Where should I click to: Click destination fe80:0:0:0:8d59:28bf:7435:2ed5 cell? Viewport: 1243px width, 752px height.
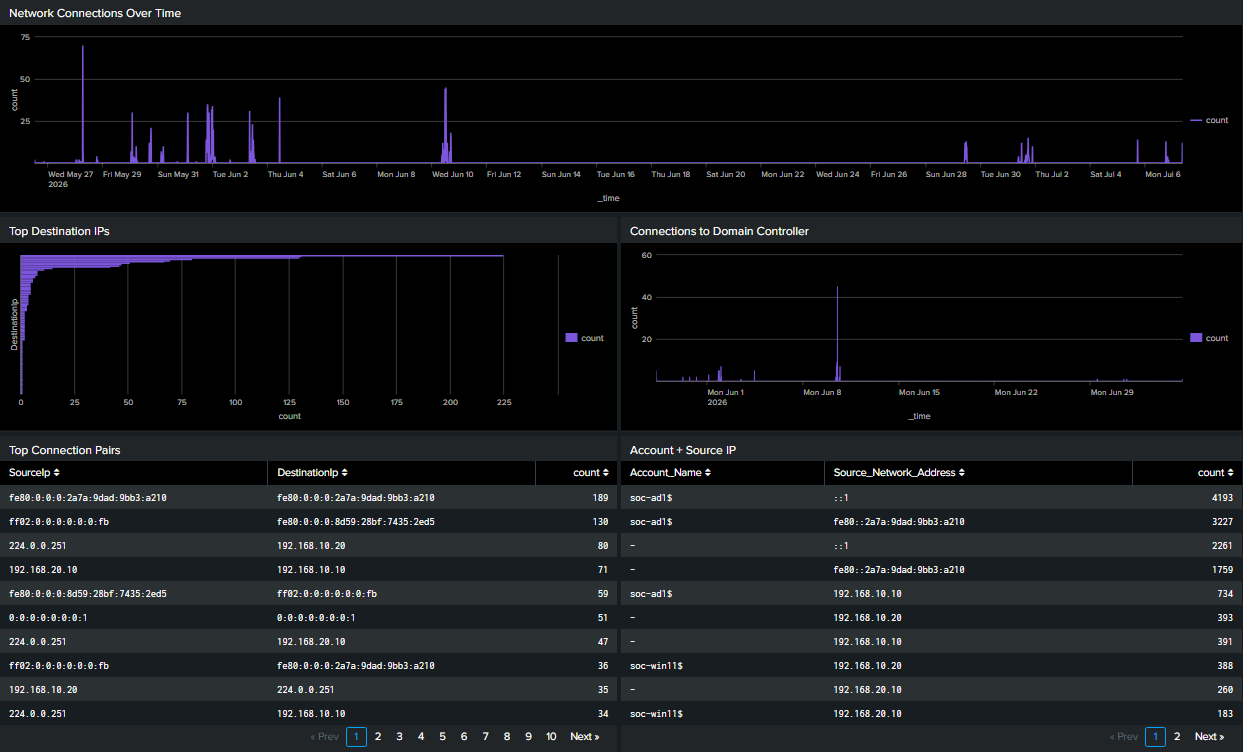(355, 521)
